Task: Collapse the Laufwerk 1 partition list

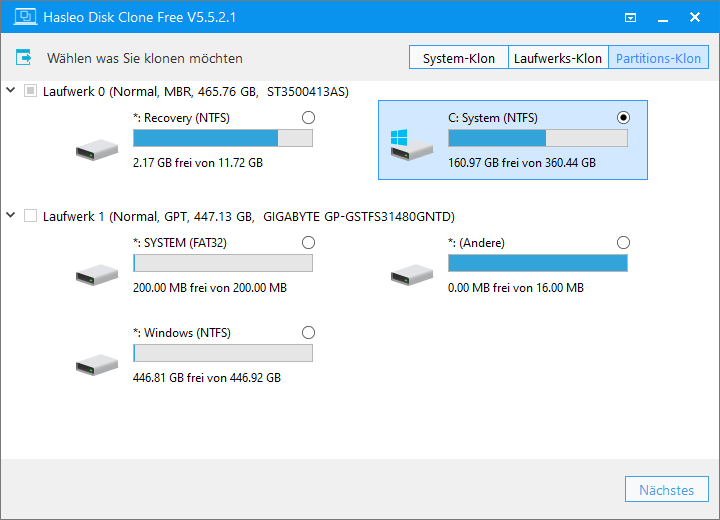Action: point(11,215)
